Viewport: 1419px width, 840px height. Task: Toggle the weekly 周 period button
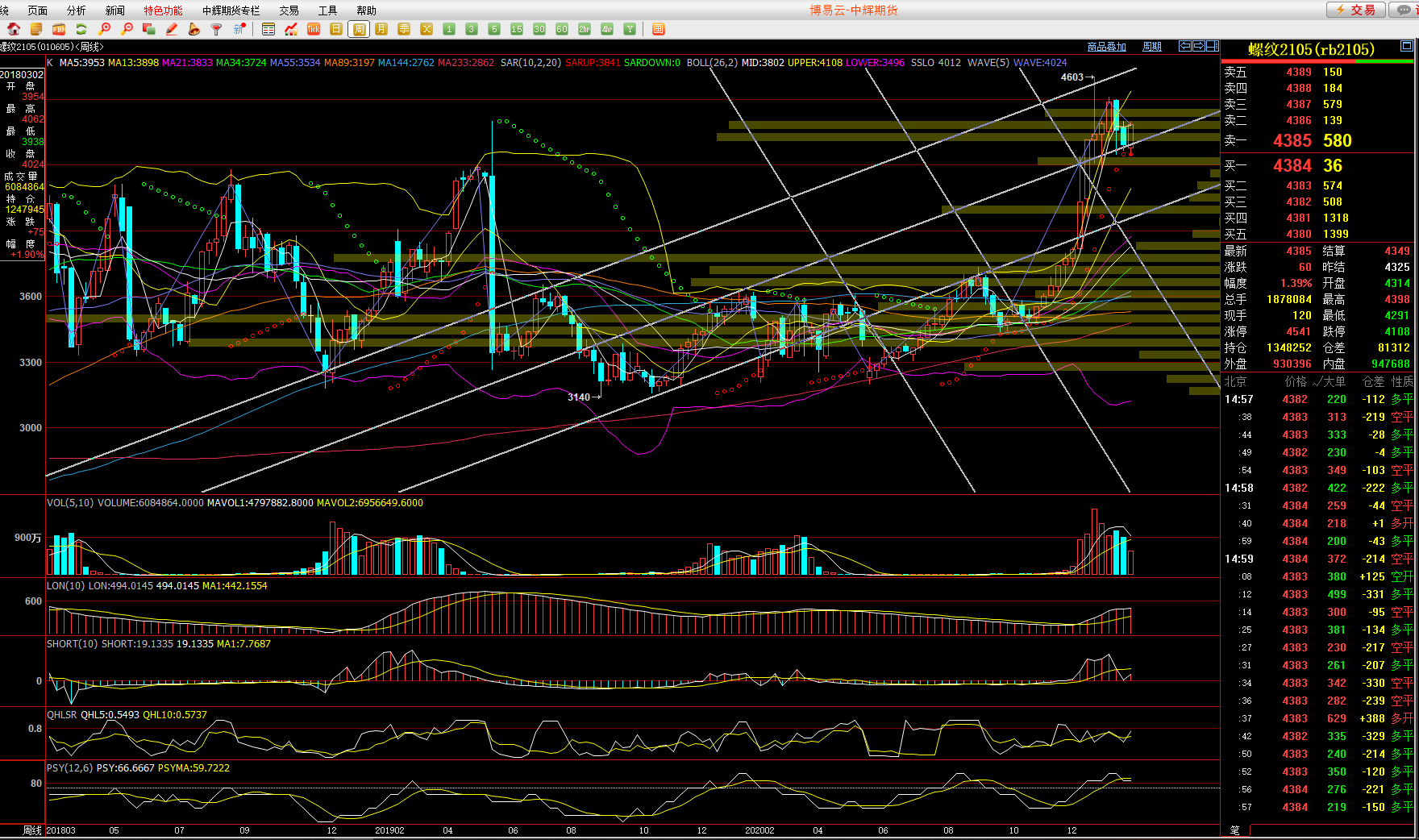[359, 29]
